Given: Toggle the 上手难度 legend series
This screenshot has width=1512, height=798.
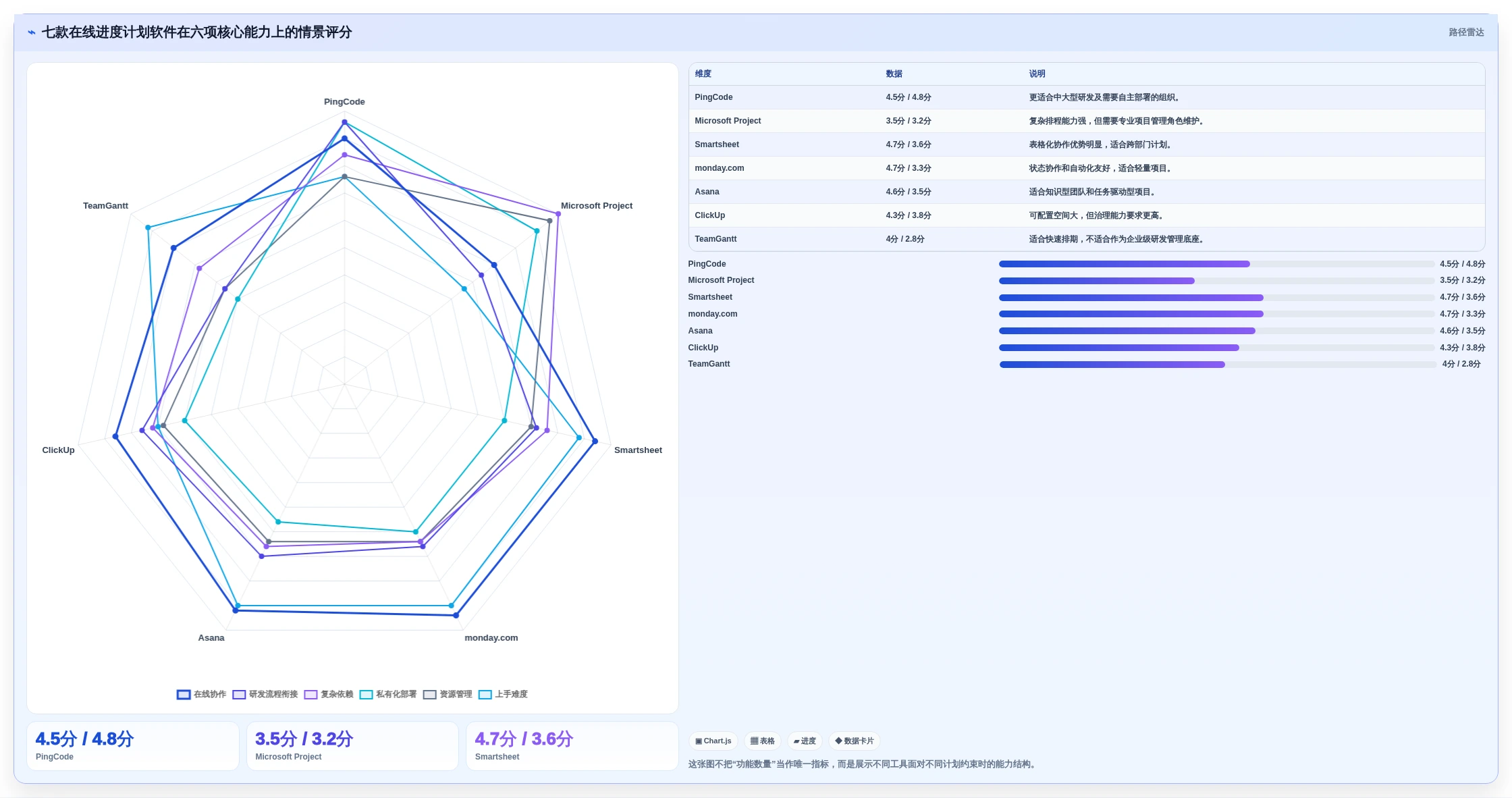Looking at the screenshot, I should 502,694.
